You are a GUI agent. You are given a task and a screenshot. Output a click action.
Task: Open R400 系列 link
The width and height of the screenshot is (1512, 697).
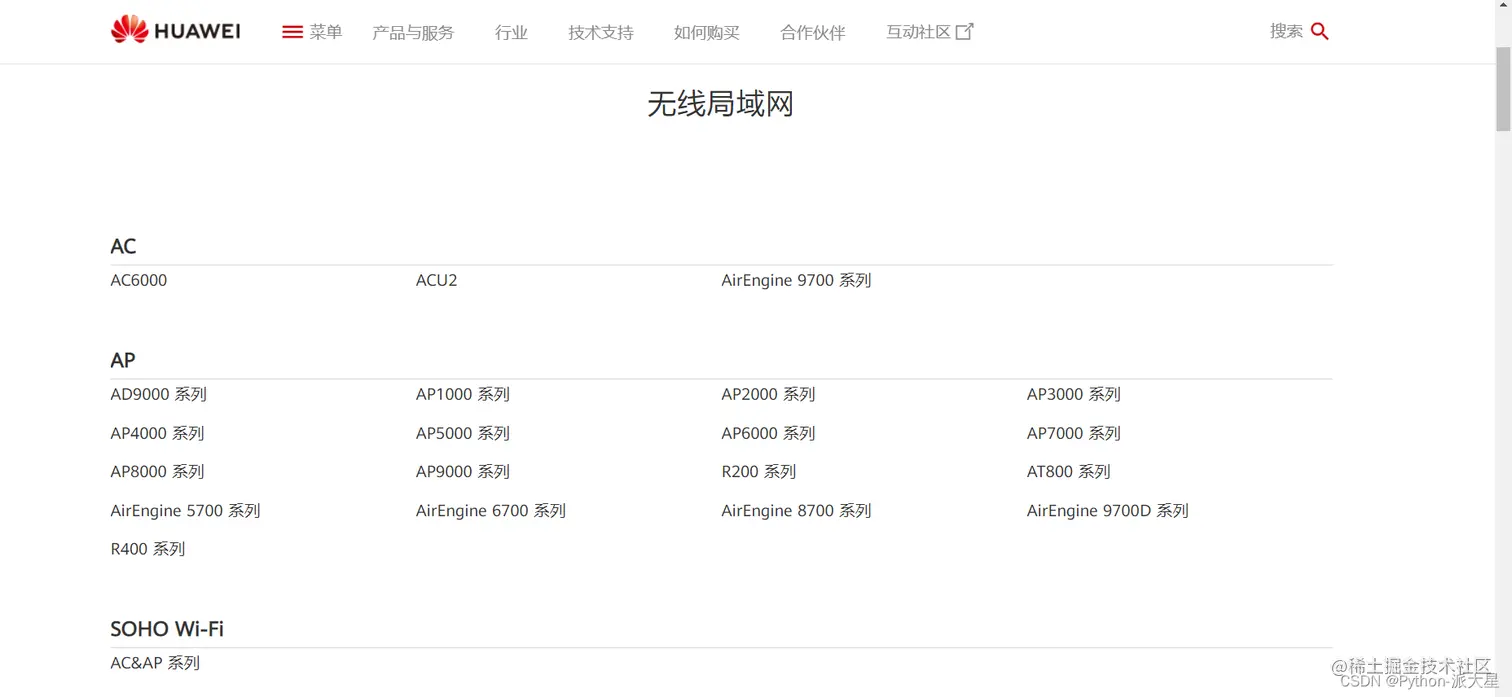[x=148, y=548]
